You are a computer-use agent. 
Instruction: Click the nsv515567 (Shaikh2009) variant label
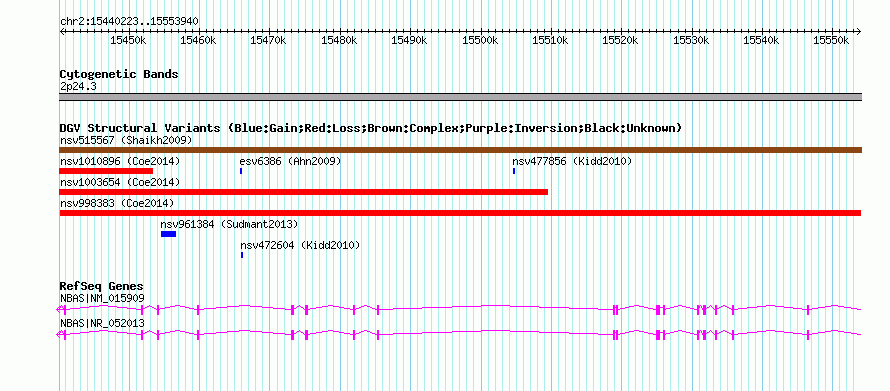coord(126,140)
